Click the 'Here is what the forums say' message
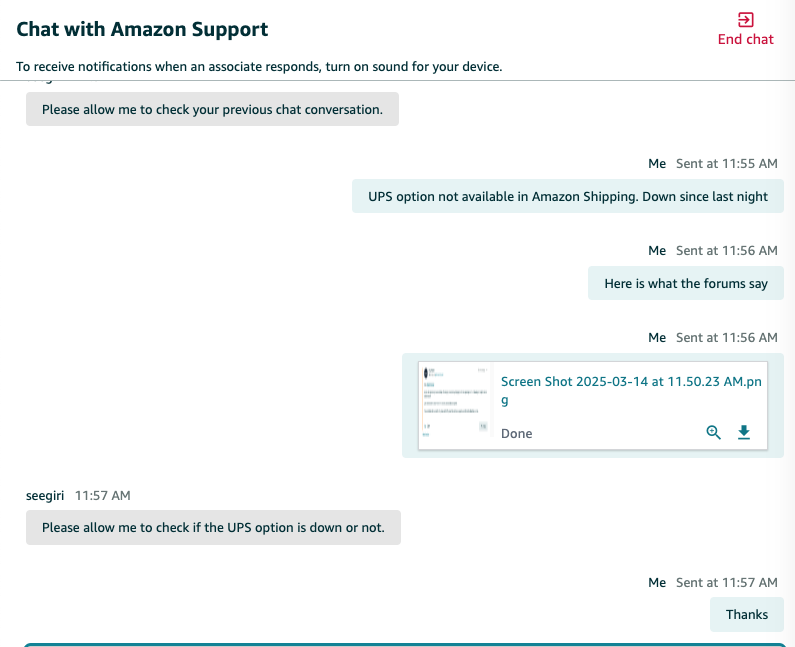 [686, 283]
